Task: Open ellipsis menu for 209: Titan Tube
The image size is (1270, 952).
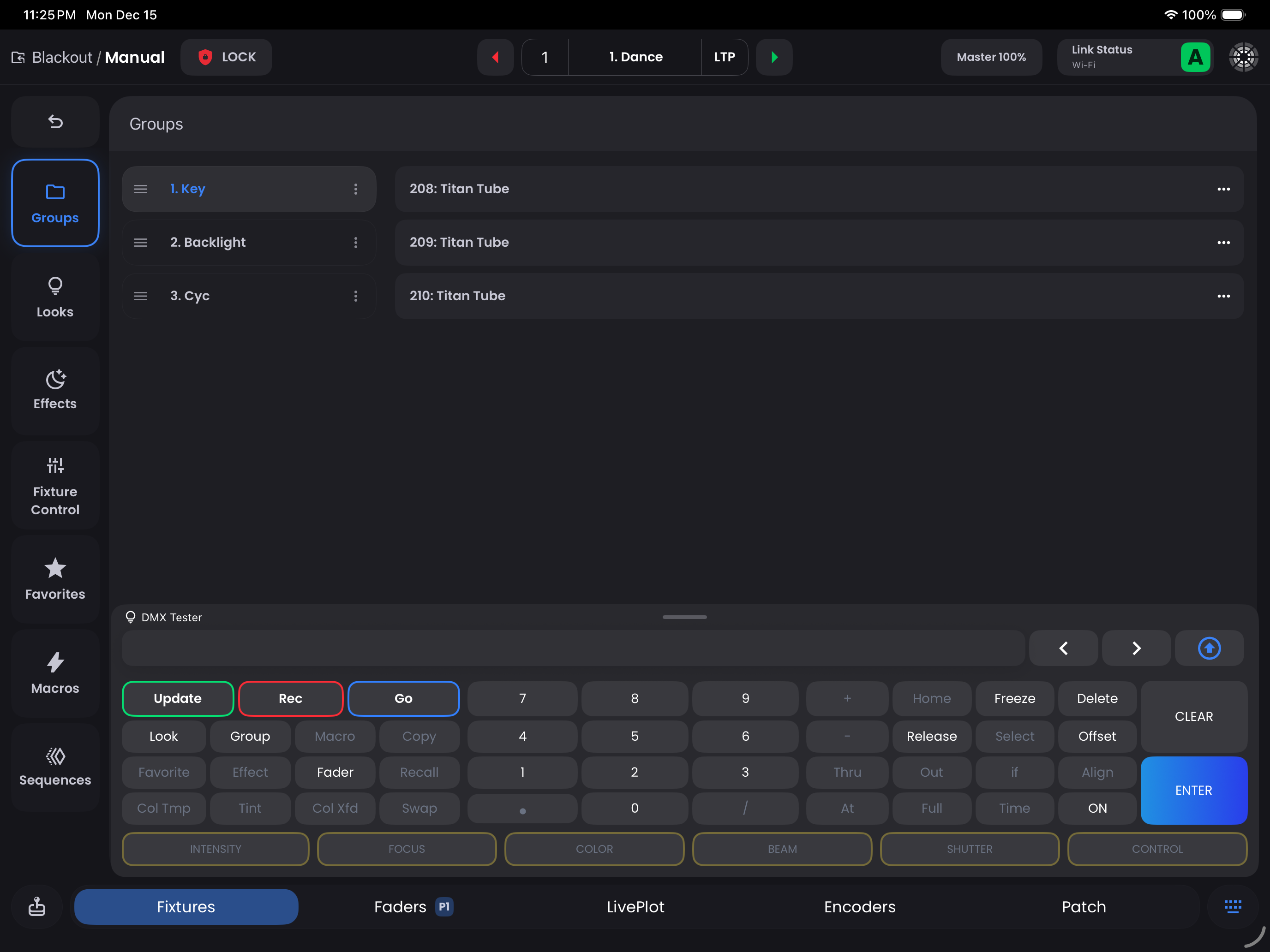Action: [x=1223, y=242]
